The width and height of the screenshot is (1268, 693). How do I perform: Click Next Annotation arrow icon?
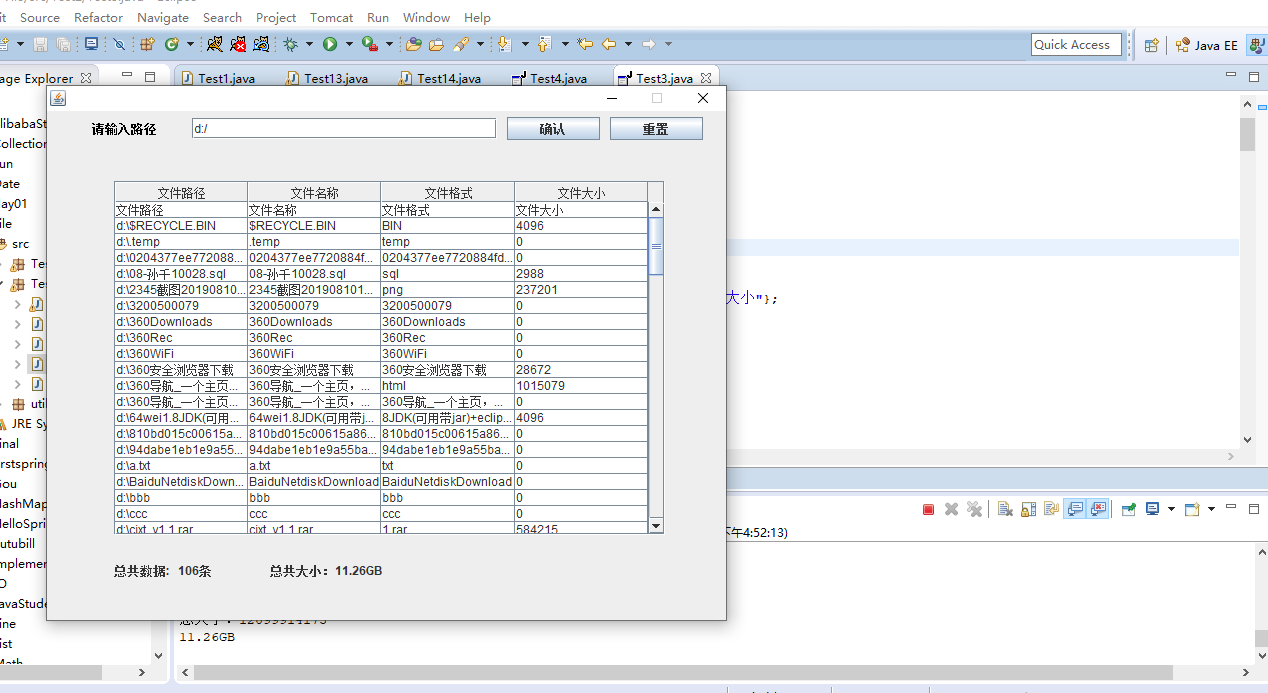tap(504, 44)
